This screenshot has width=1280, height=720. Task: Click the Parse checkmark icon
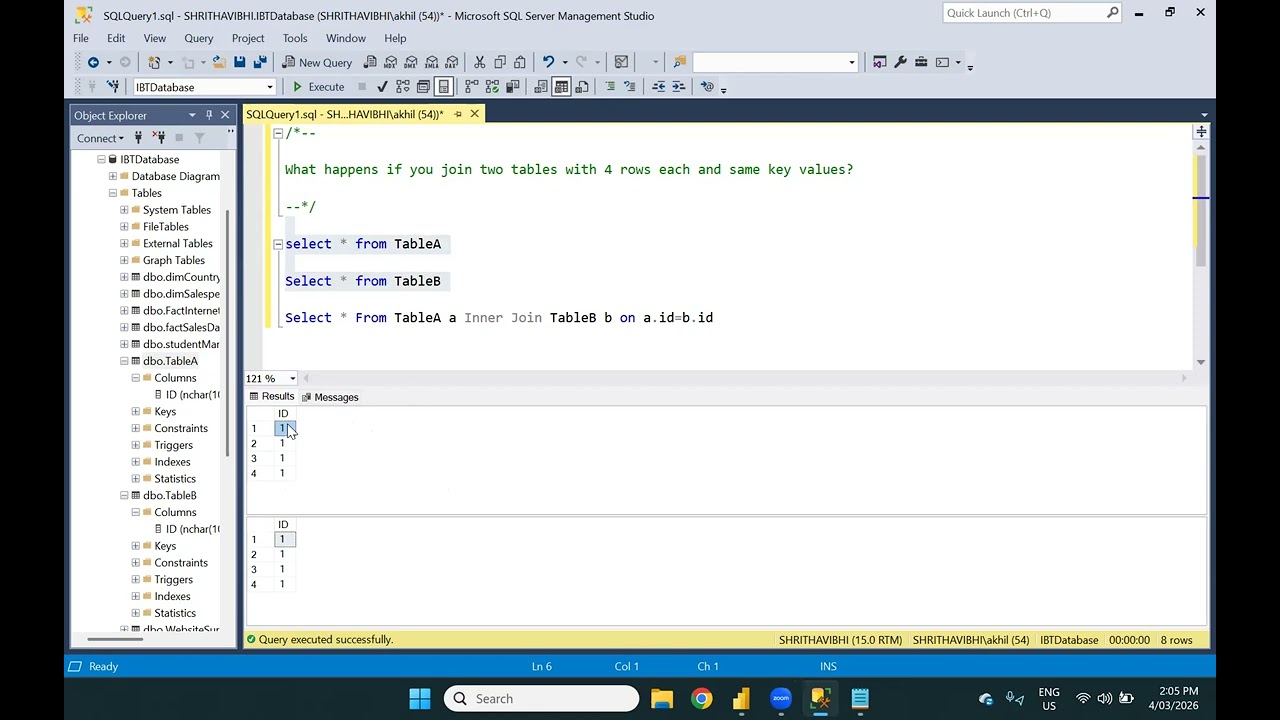pos(382,87)
